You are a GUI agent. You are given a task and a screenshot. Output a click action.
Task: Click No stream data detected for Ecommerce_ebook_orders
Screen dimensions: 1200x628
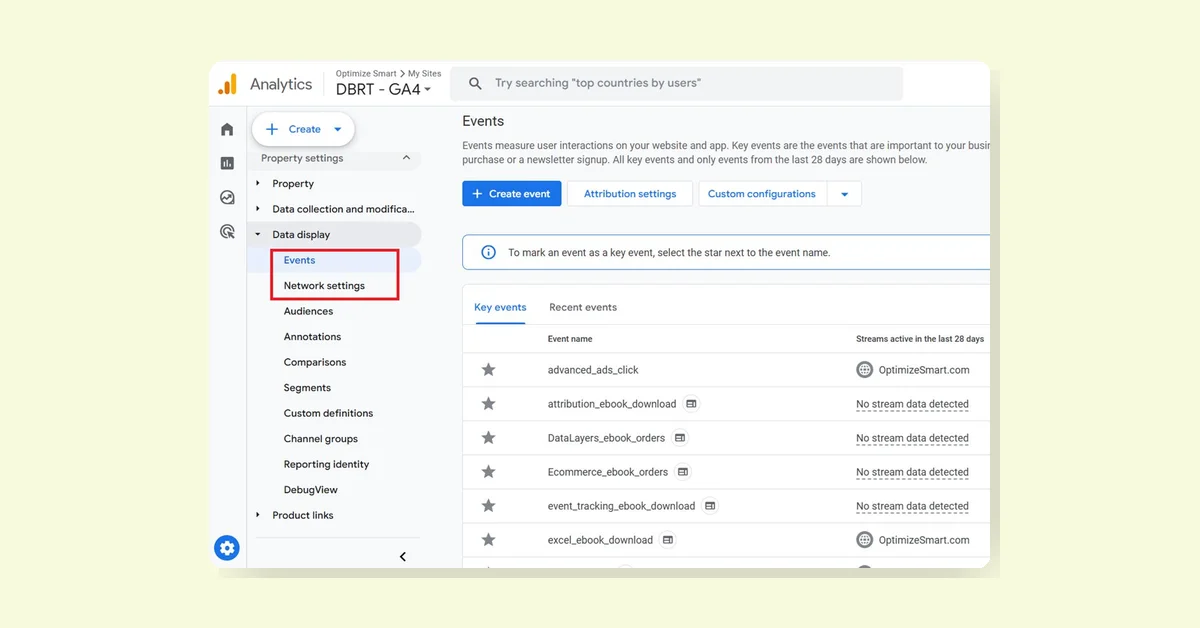(x=912, y=472)
